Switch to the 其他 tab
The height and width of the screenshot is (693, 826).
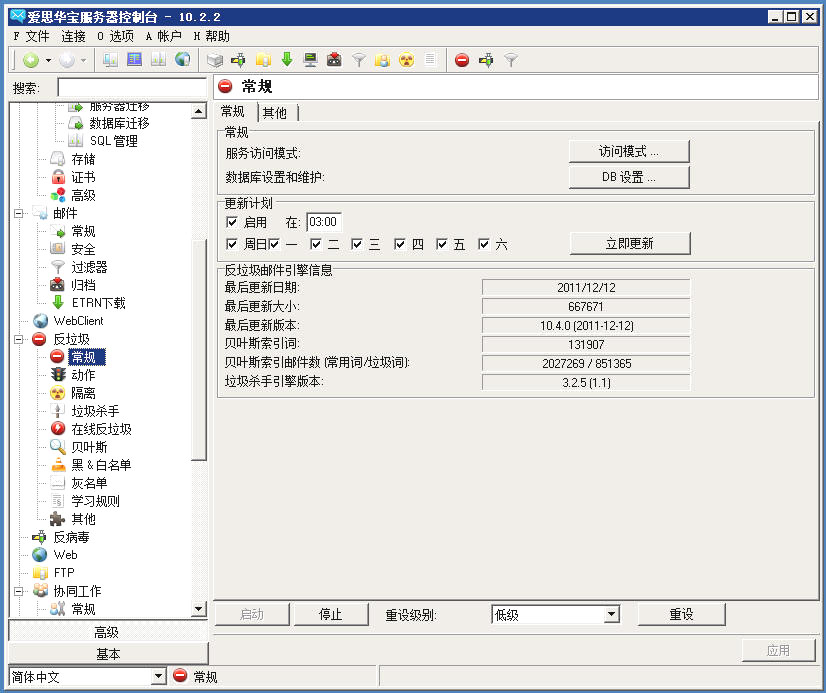pyautogui.click(x=275, y=113)
